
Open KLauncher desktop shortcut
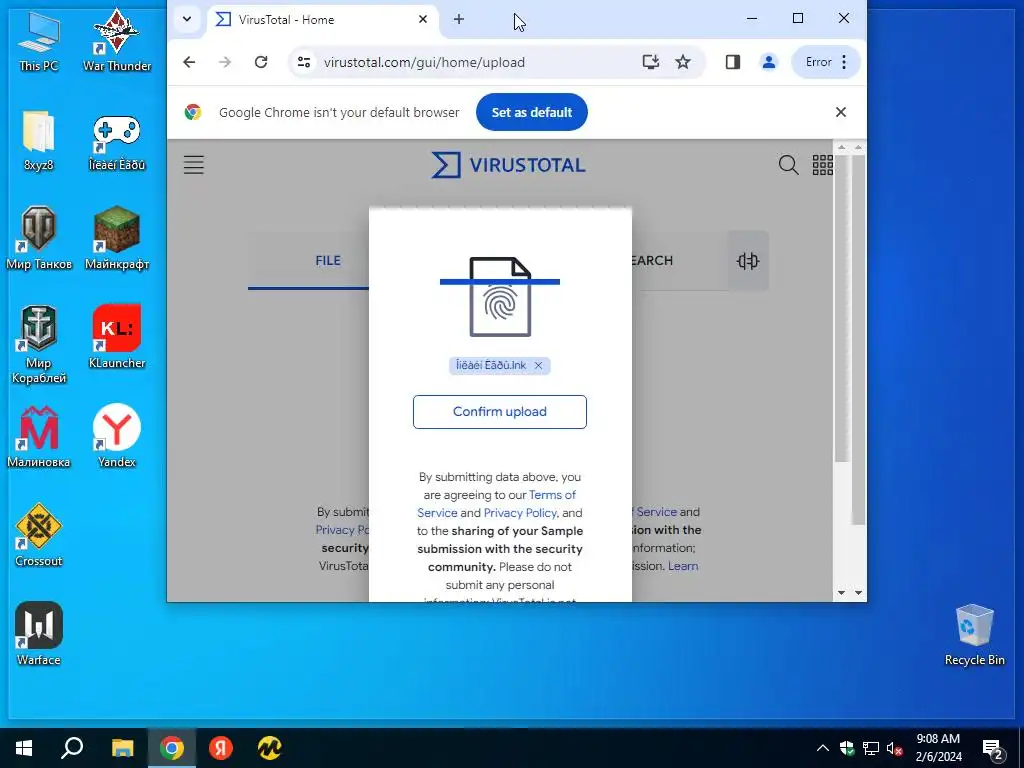(117, 338)
